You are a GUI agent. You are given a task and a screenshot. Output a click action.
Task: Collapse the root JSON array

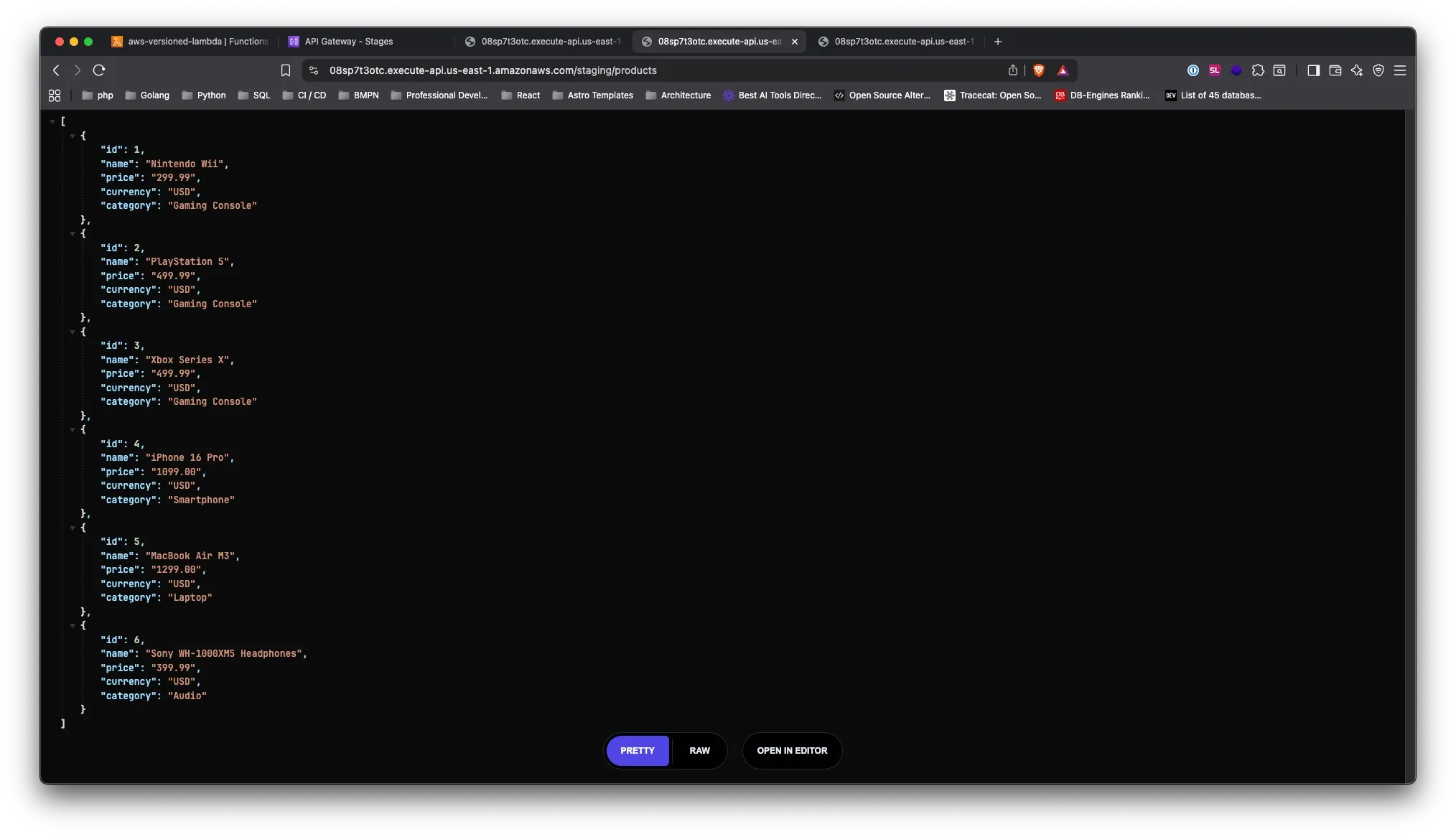[x=52, y=121]
